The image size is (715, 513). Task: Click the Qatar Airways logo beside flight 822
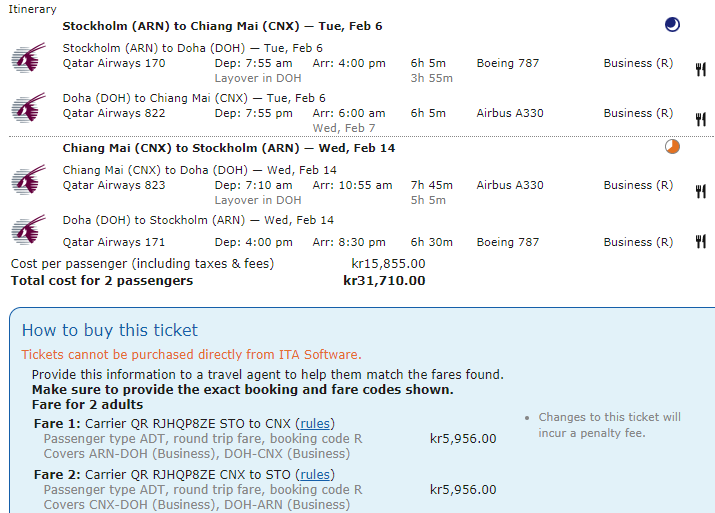(x=28, y=107)
